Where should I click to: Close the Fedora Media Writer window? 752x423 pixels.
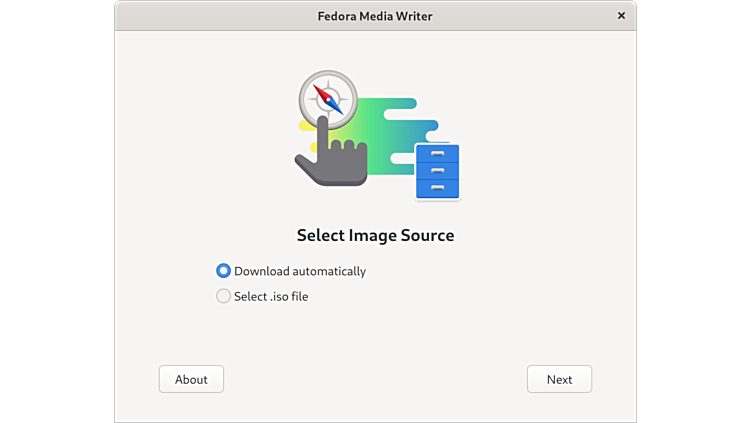coord(621,16)
